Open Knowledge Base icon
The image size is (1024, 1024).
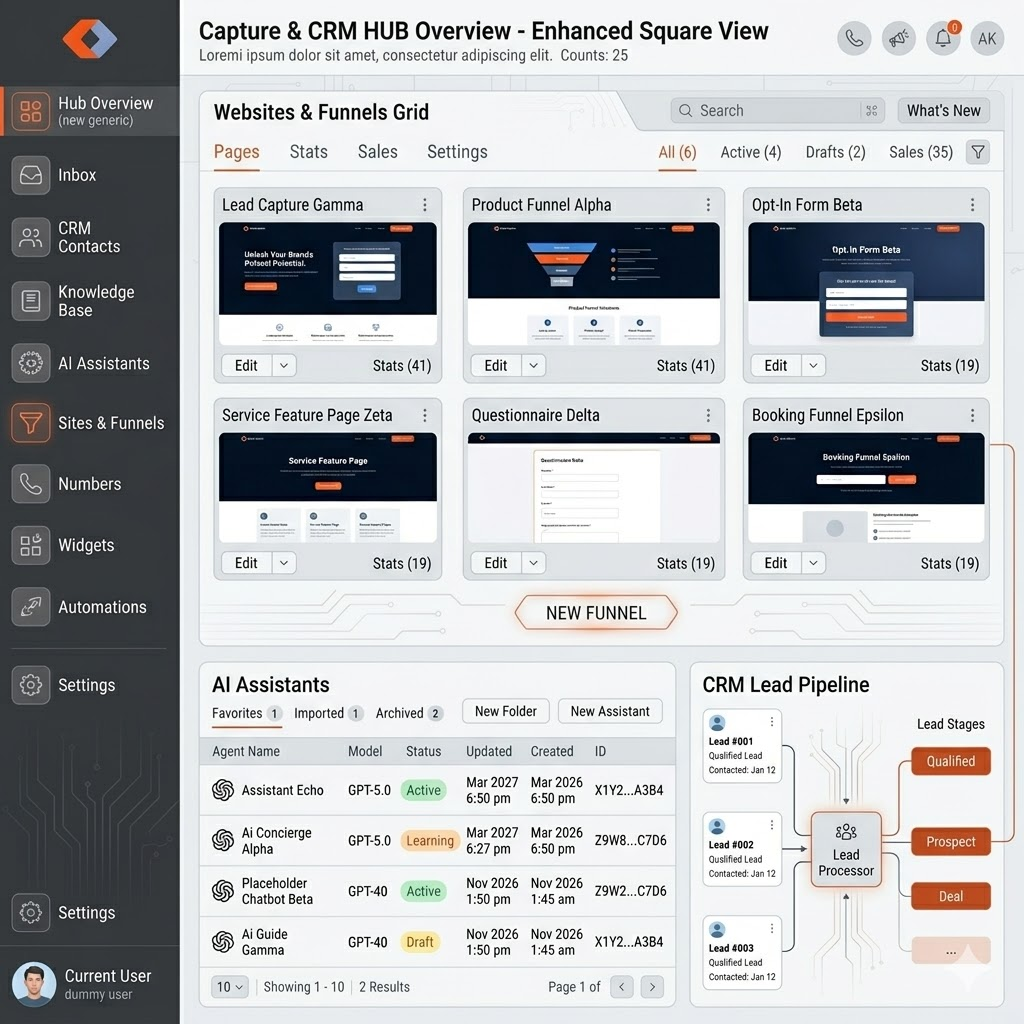31,300
